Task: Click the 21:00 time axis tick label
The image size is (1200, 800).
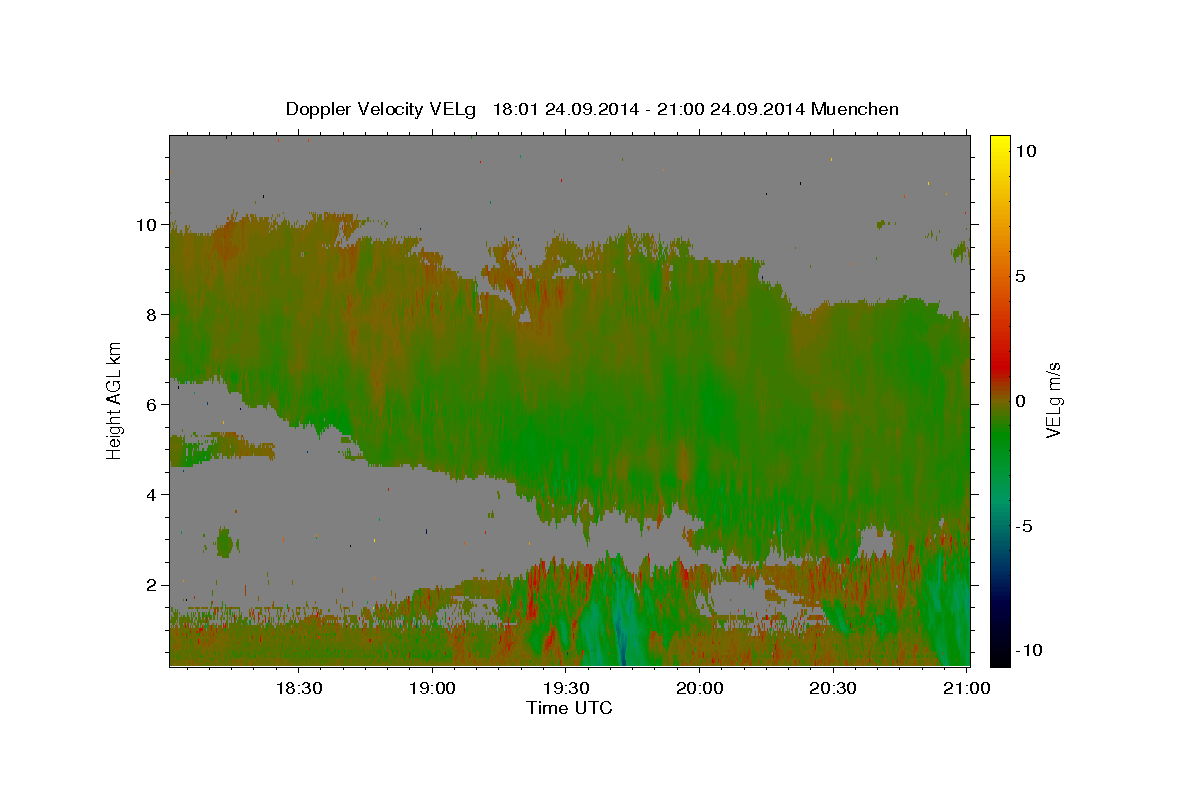Action: pos(966,689)
